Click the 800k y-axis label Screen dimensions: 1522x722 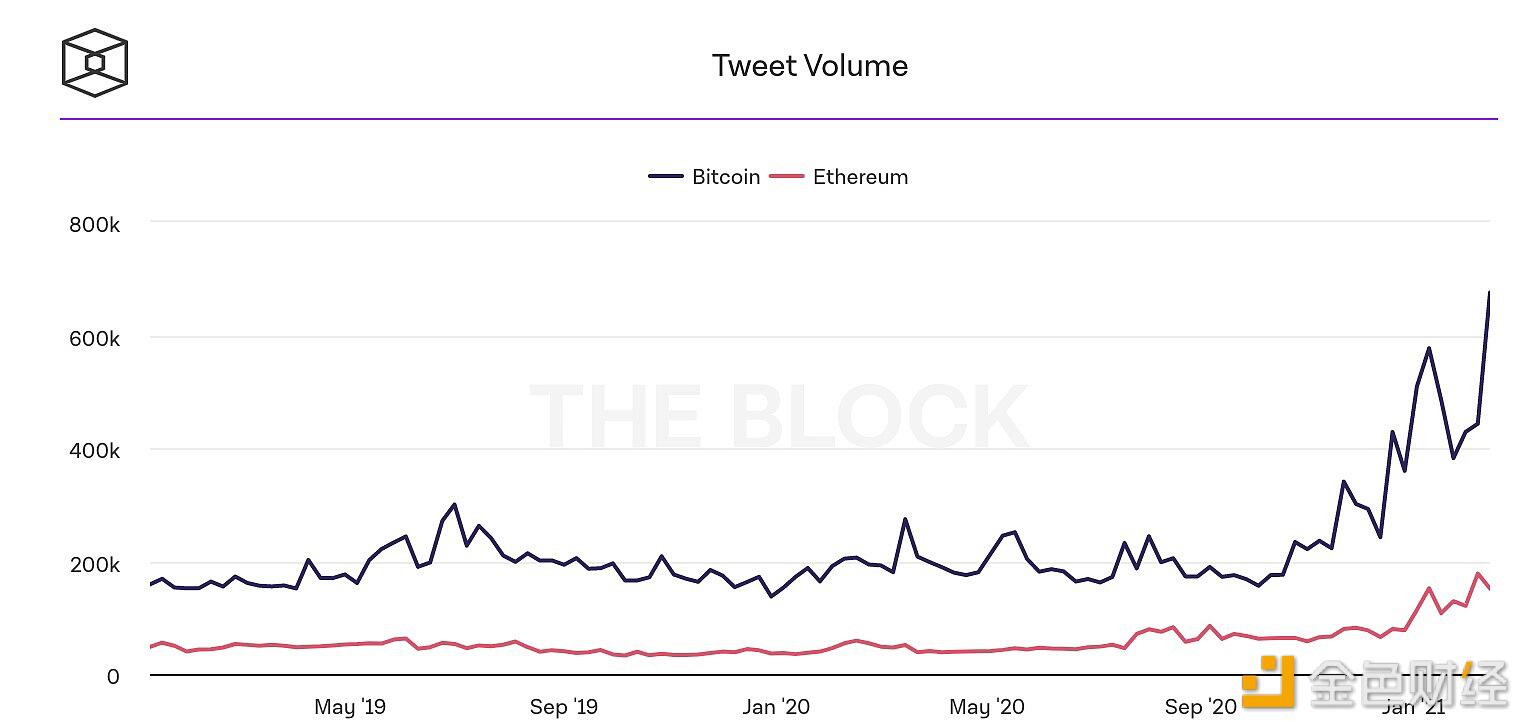click(94, 225)
